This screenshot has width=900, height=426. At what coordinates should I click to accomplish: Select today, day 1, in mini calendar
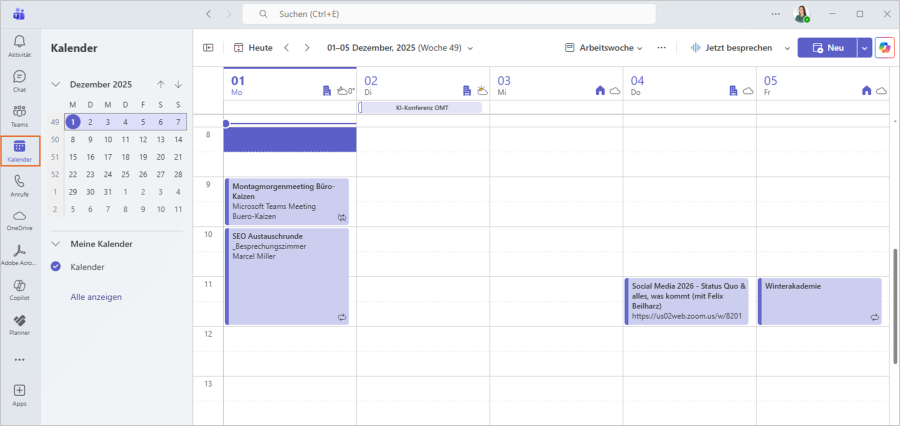73,122
